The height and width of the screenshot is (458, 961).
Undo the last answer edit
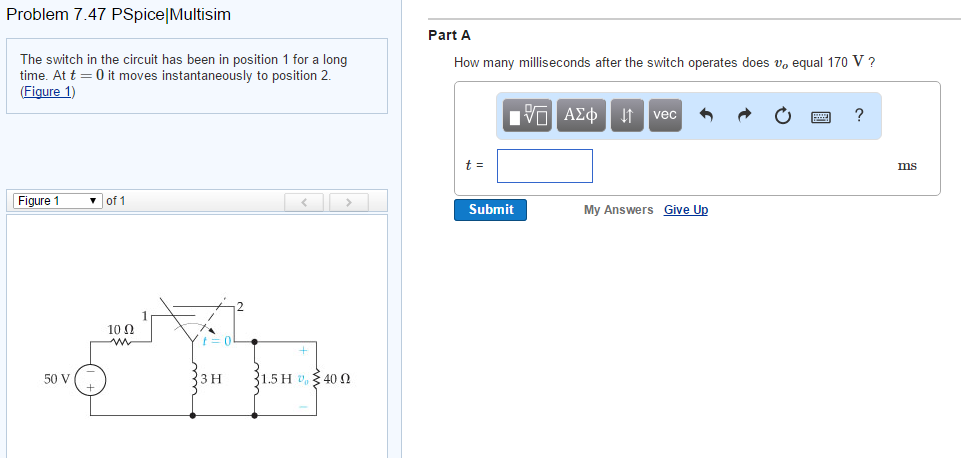click(x=705, y=116)
